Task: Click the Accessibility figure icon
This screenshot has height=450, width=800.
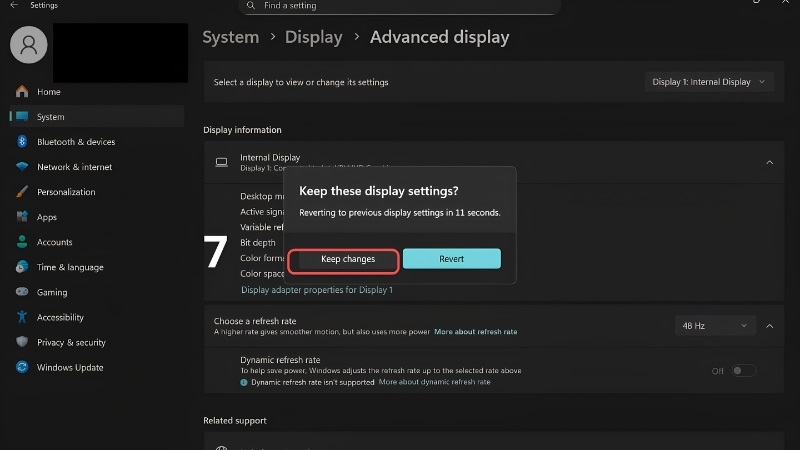Action: click(x=22, y=317)
